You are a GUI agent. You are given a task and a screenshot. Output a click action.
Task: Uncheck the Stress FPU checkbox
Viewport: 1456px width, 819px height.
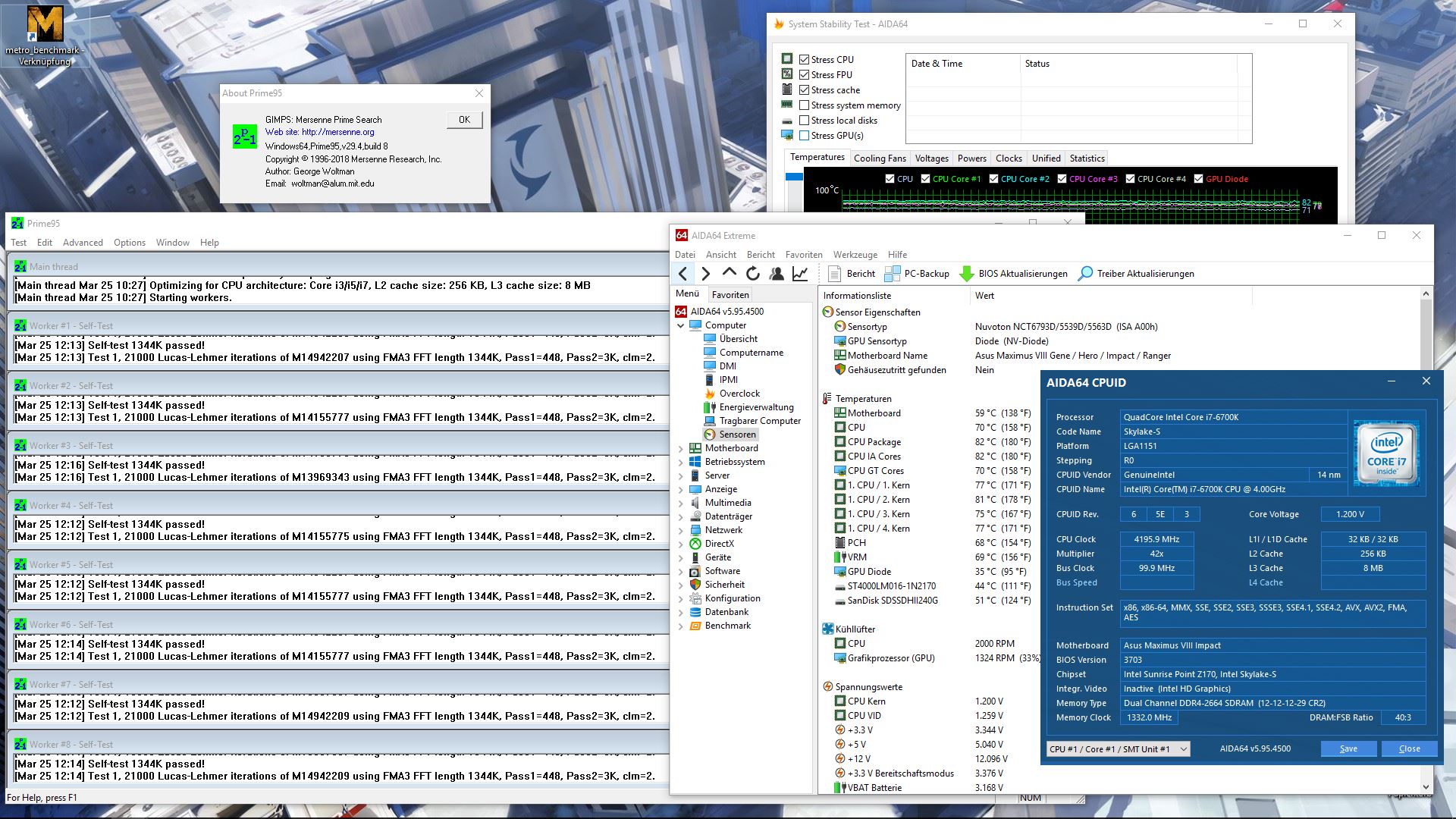click(805, 75)
